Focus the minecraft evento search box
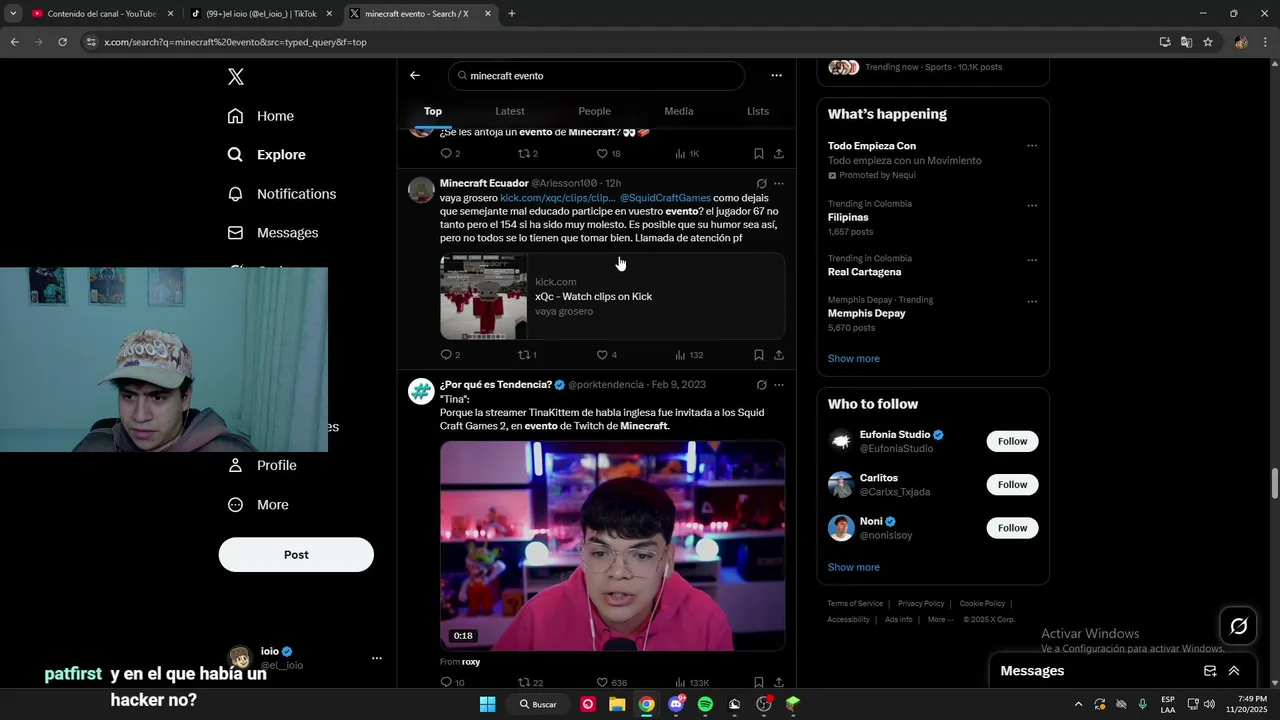 point(597,76)
